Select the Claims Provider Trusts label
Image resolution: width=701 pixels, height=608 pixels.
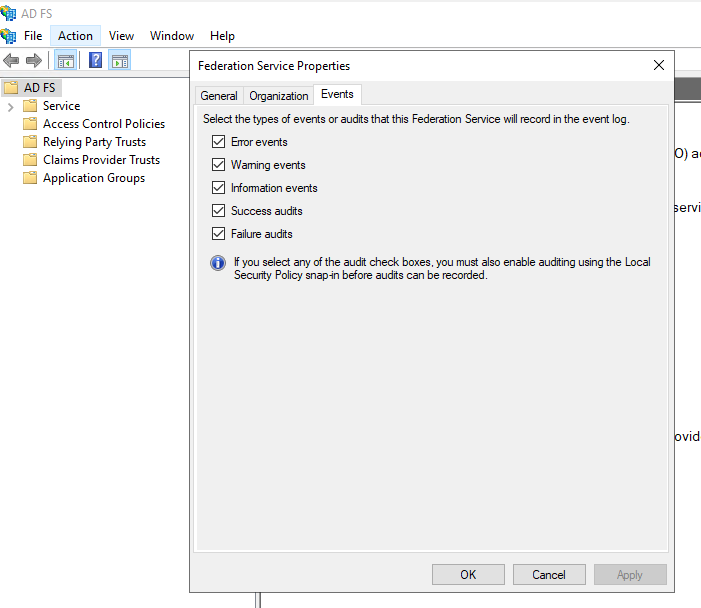[101, 160]
